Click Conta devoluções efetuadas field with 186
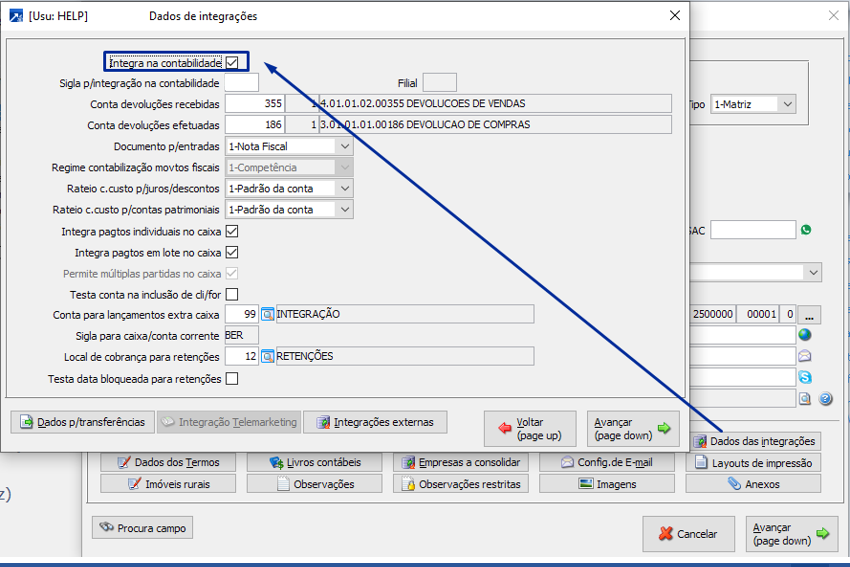Image resolution: width=850 pixels, height=567 pixels. point(255,125)
